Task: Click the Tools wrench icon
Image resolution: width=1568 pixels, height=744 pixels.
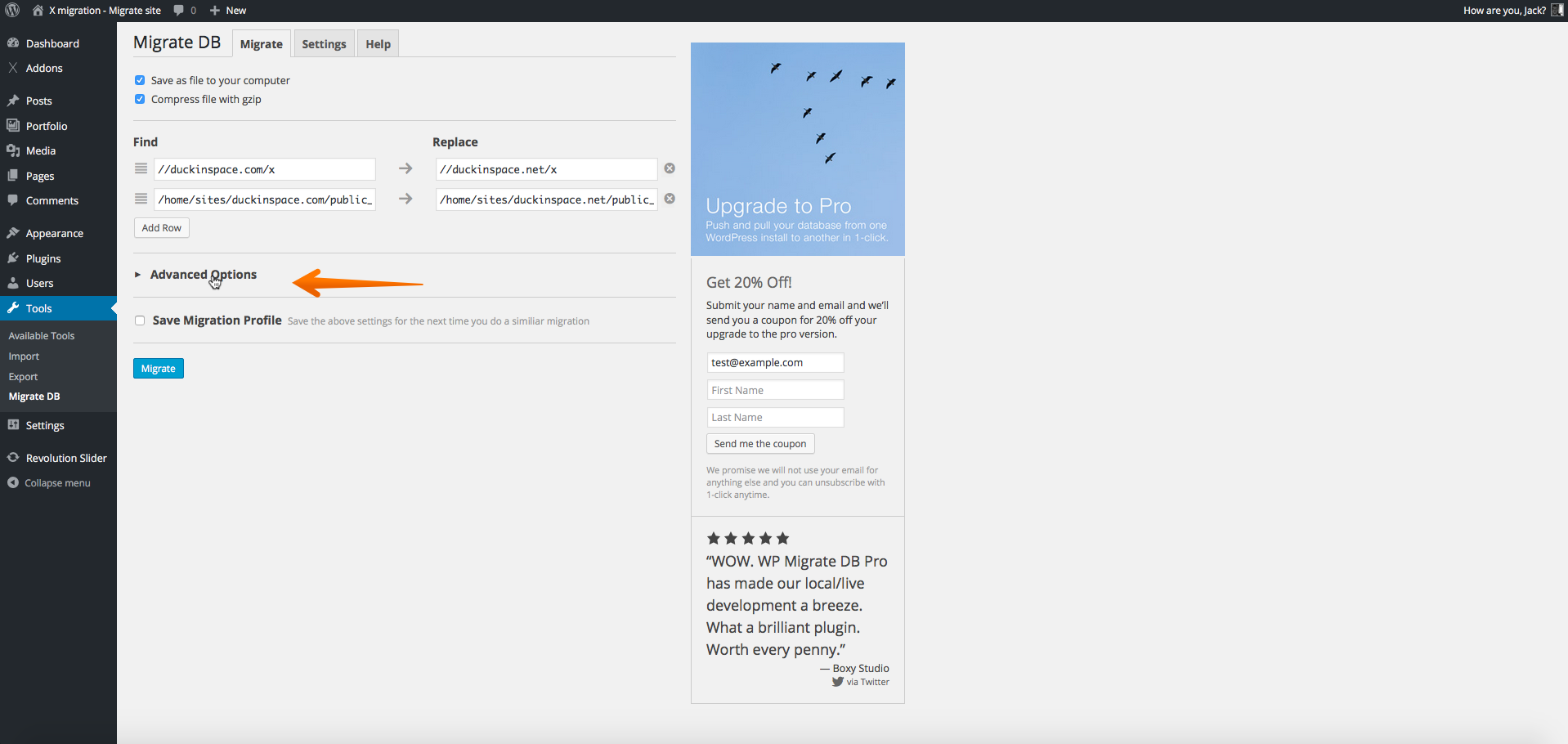Action: pos(13,308)
